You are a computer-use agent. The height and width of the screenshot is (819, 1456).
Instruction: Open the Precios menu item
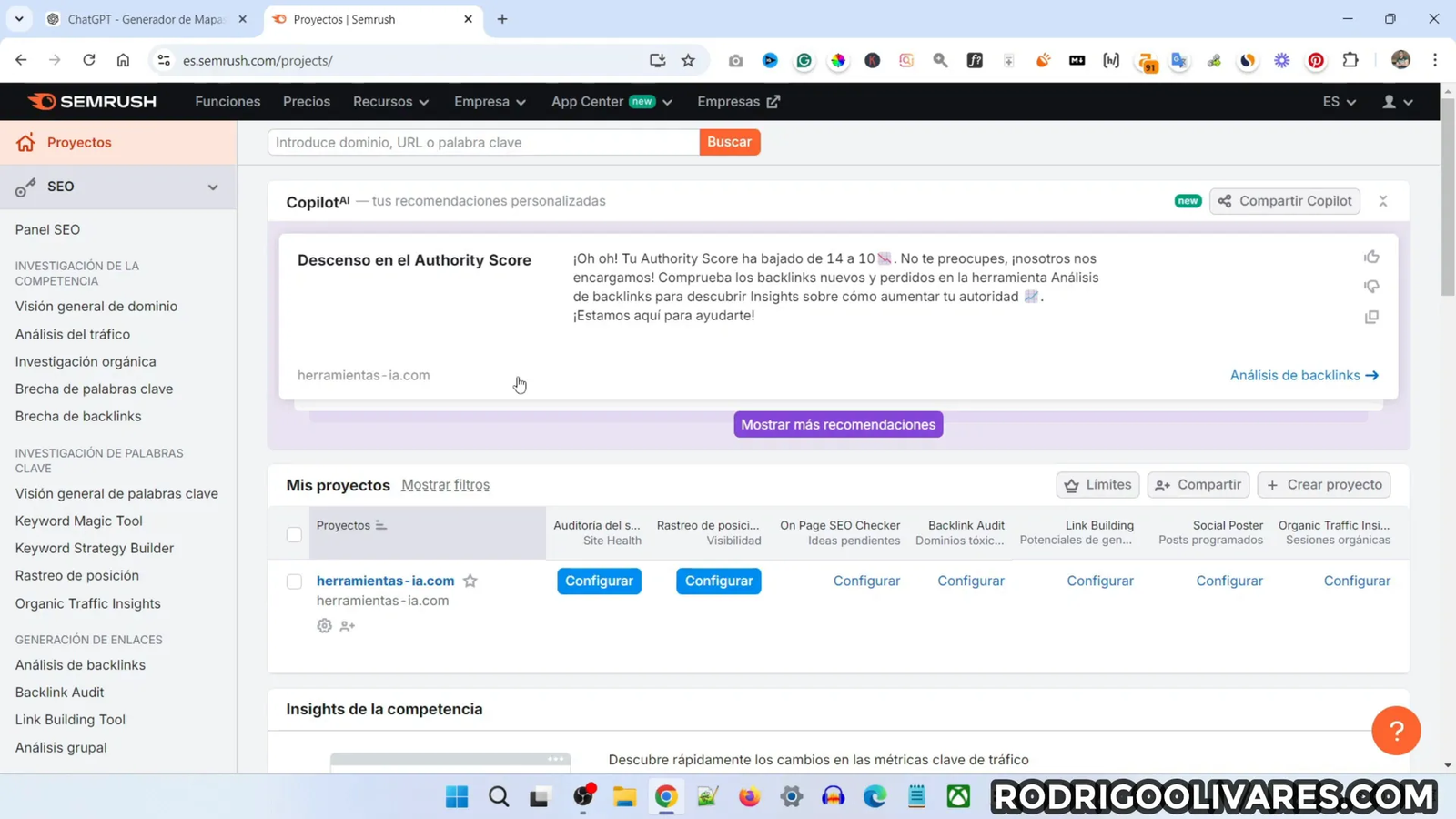[306, 101]
